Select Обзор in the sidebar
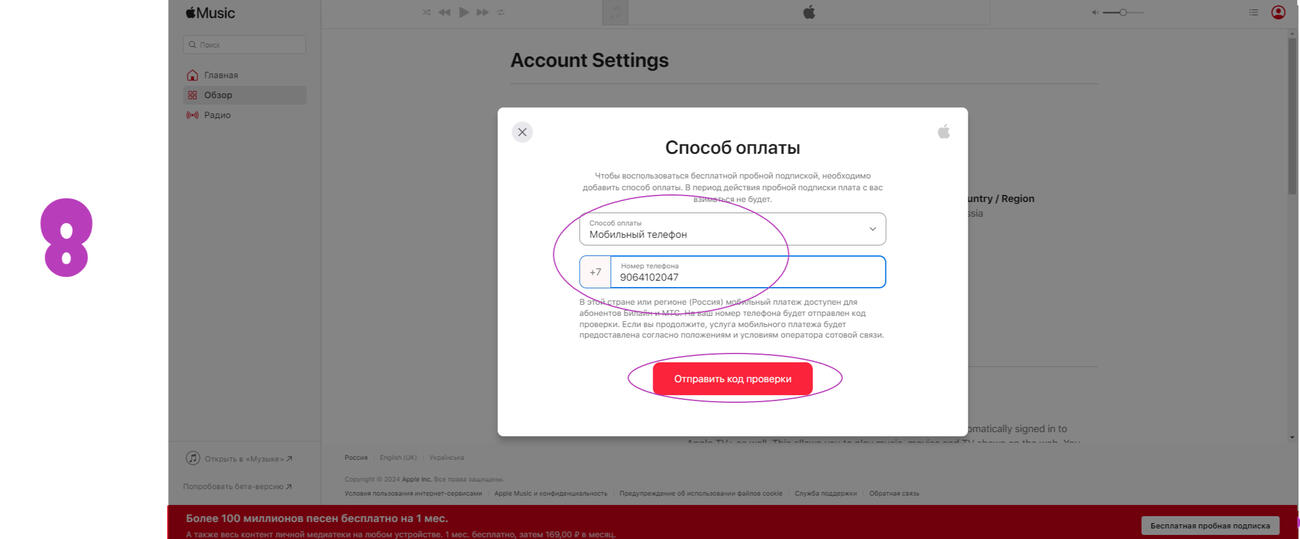This screenshot has height=539, width=1300. (218, 95)
